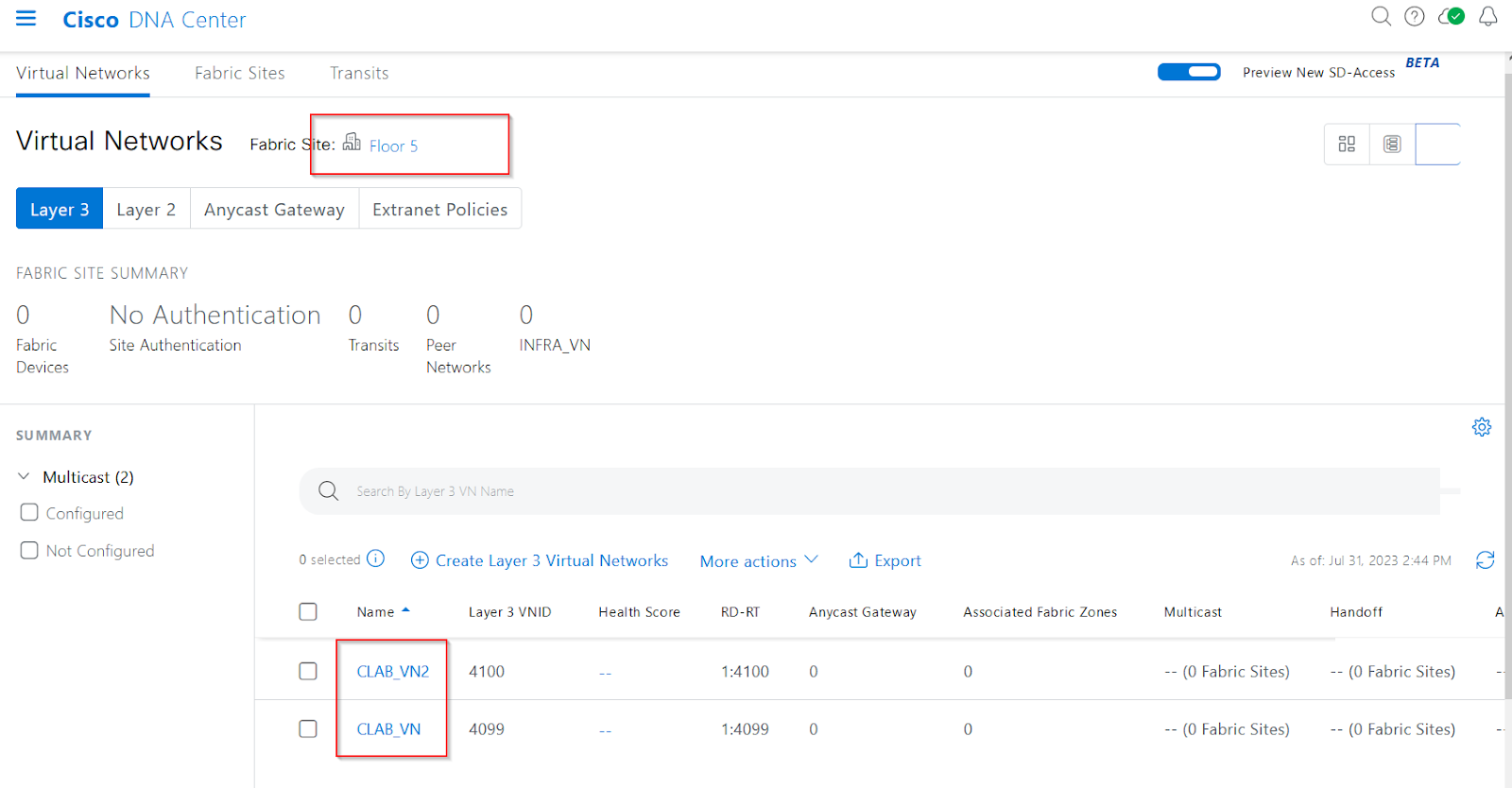The width and height of the screenshot is (1512, 788).
Task: Open the More actions dropdown
Action: pyautogui.click(x=759, y=560)
